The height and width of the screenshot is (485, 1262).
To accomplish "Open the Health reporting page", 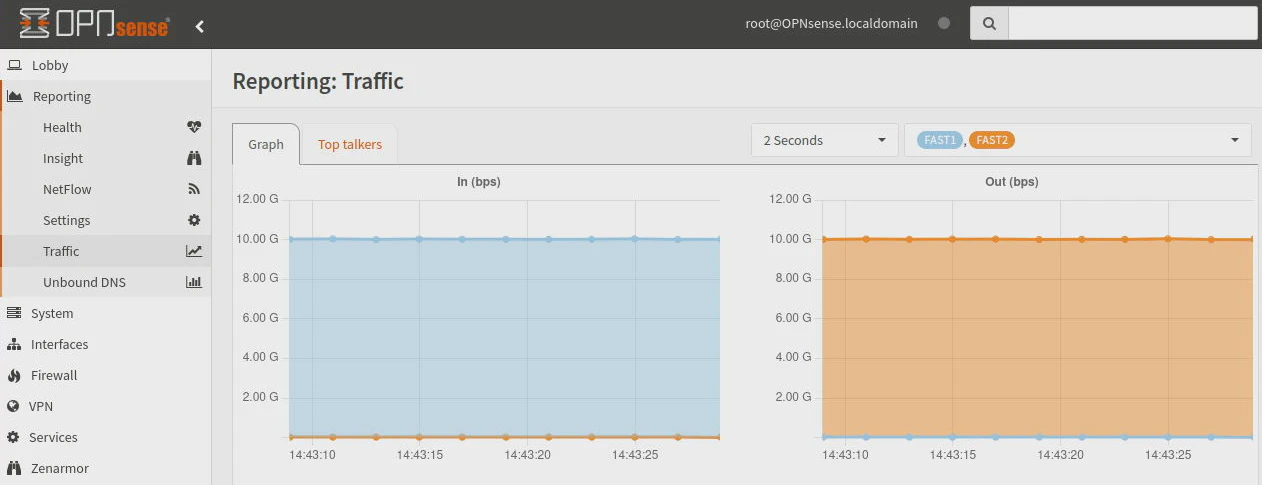I will 106,127.
